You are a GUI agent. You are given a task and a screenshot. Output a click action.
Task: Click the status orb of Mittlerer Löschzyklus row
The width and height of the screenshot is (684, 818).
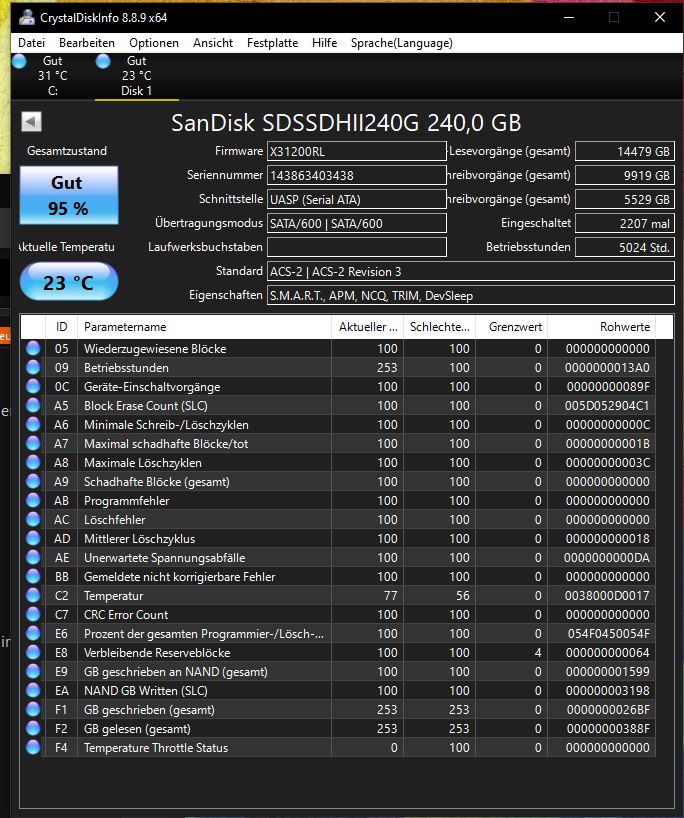point(33,538)
